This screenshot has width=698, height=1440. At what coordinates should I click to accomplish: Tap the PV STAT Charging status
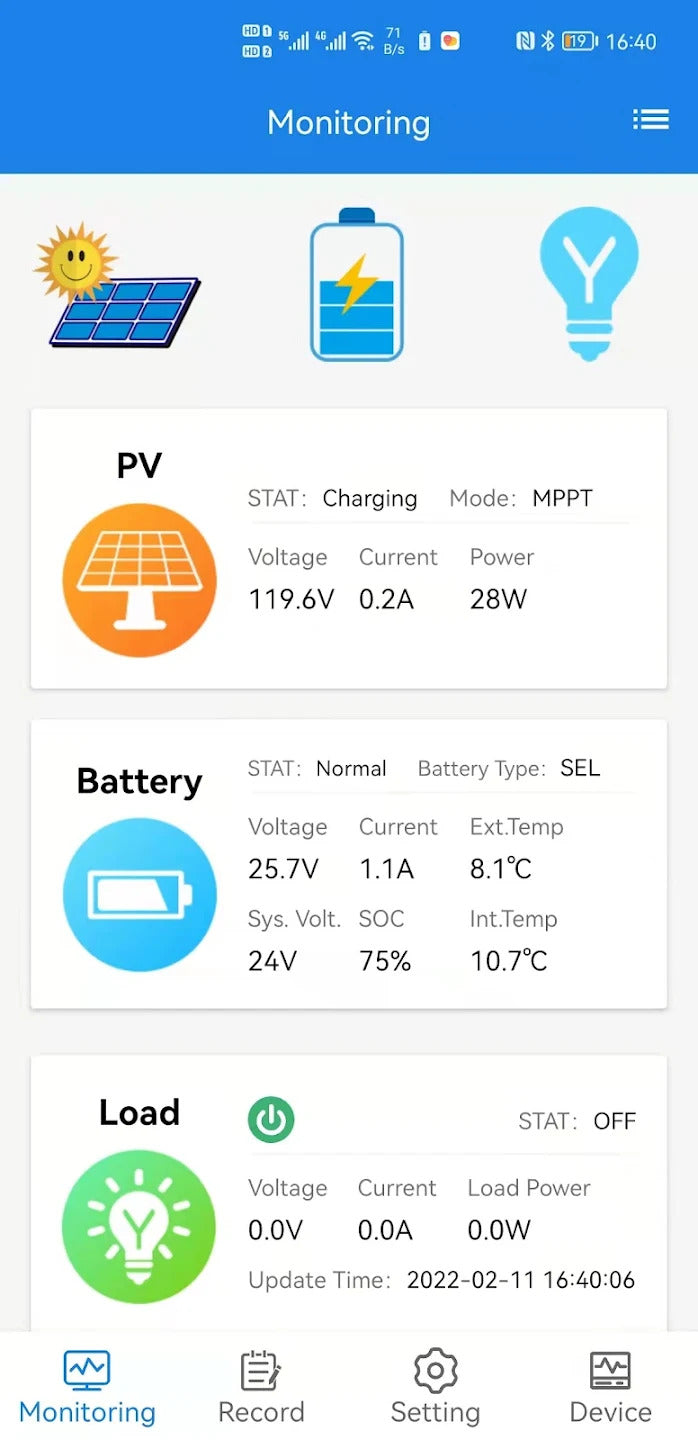[369, 498]
